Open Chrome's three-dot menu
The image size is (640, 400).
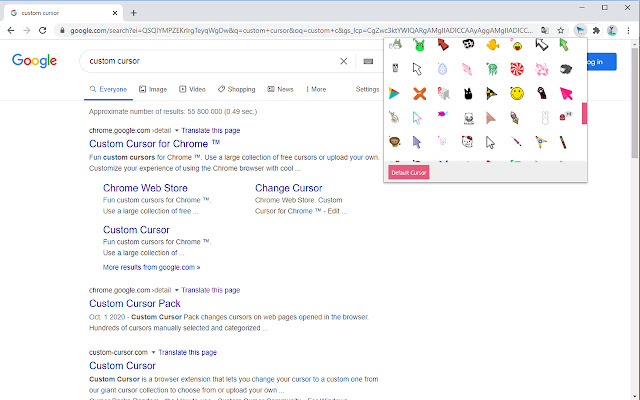point(628,30)
